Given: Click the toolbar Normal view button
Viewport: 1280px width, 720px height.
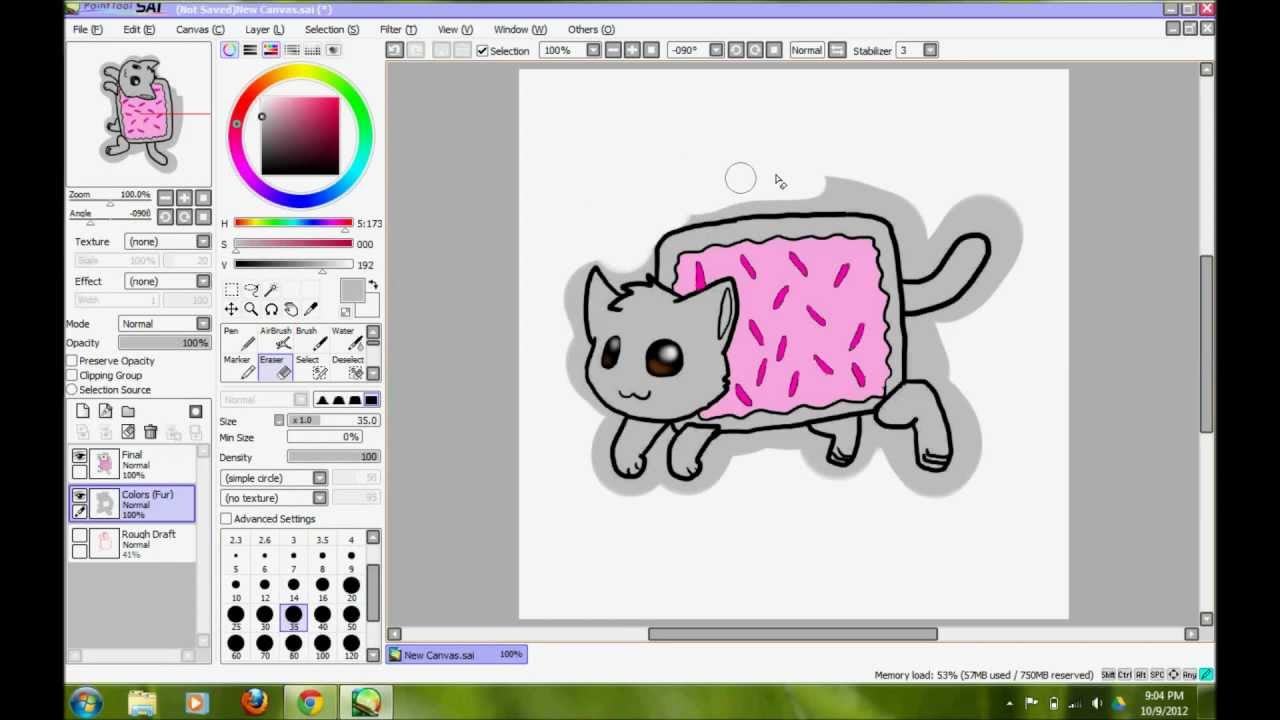Looking at the screenshot, I should tap(806, 50).
